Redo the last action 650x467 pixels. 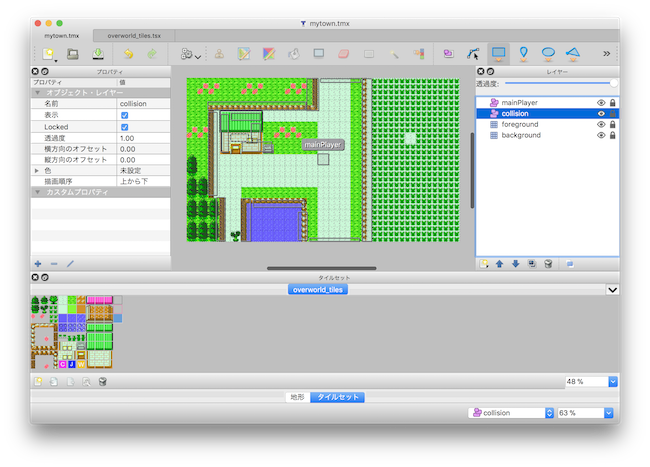pos(152,54)
